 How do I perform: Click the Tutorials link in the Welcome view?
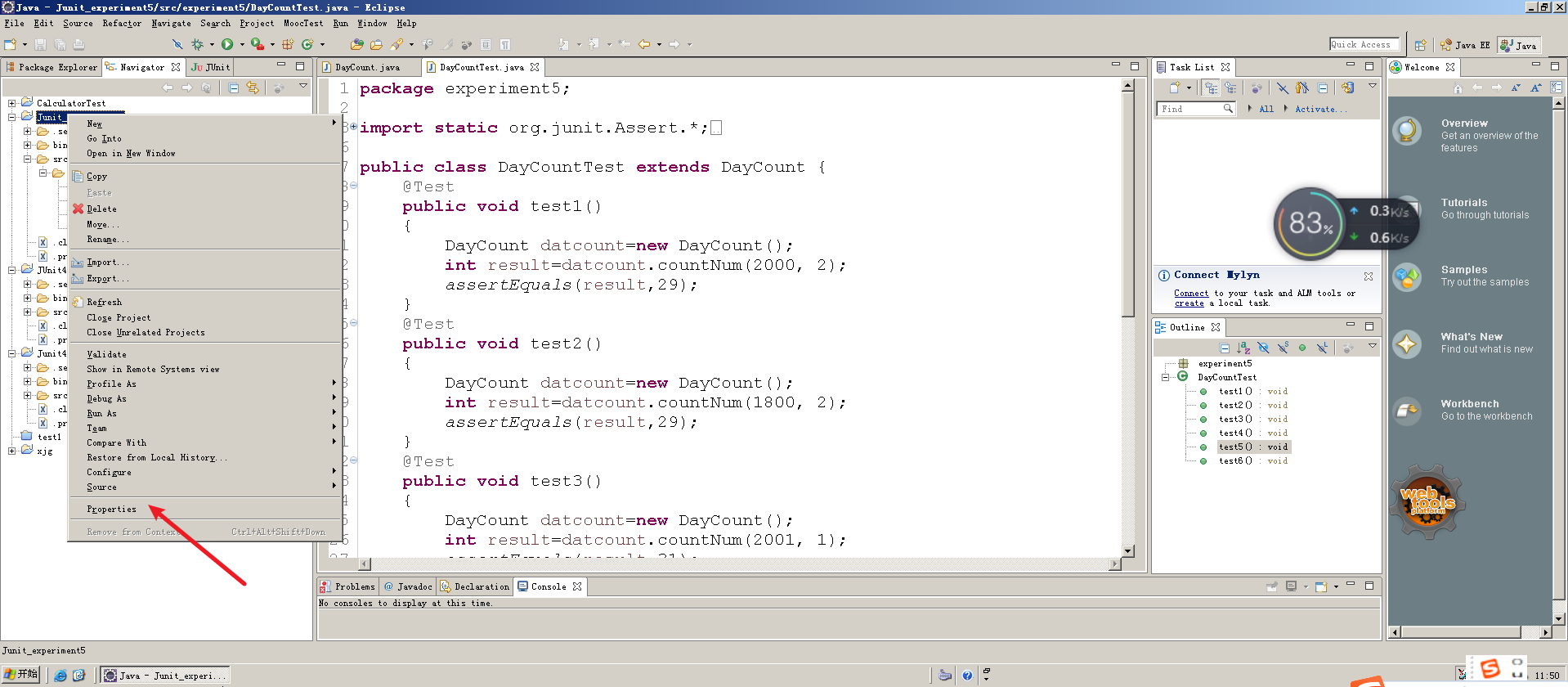(1464, 202)
